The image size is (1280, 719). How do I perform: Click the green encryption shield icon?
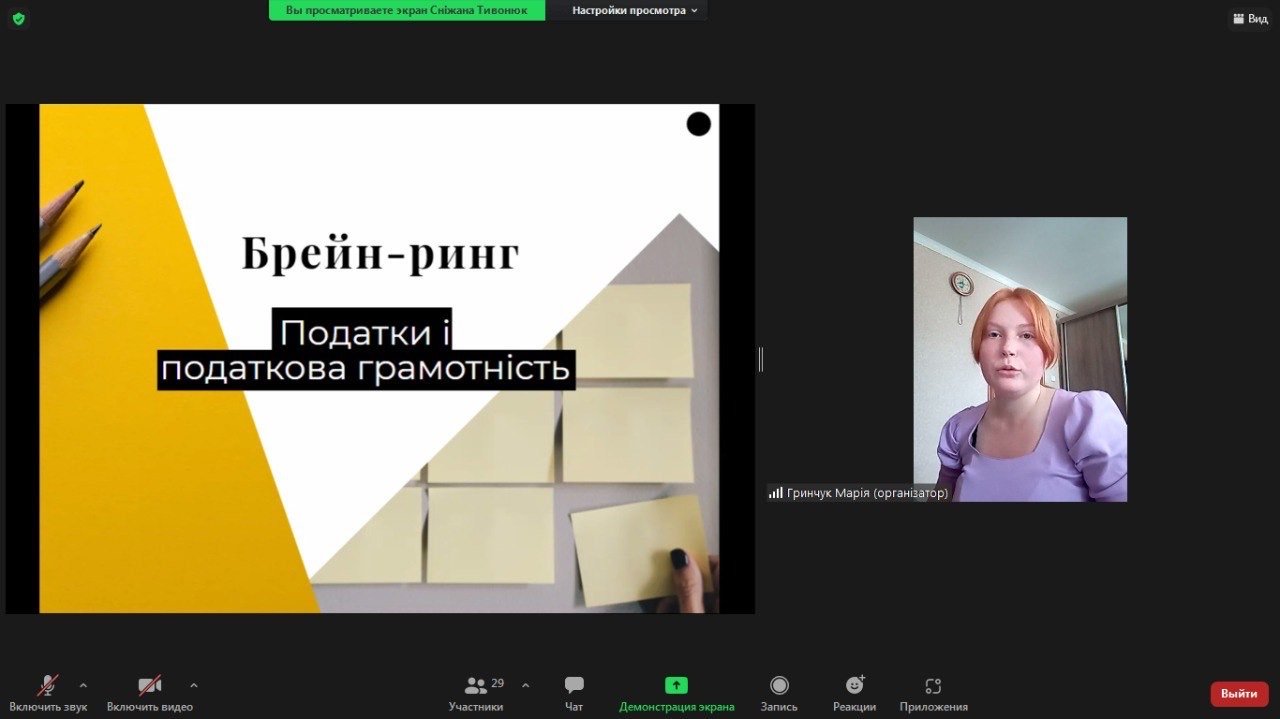tap(18, 18)
